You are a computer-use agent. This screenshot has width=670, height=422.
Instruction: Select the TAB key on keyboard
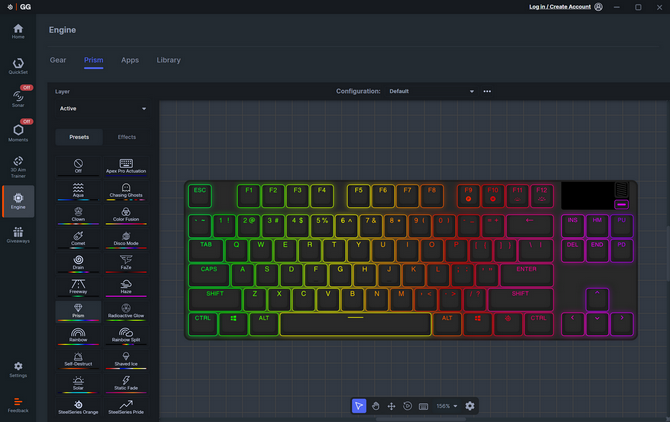click(206, 250)
